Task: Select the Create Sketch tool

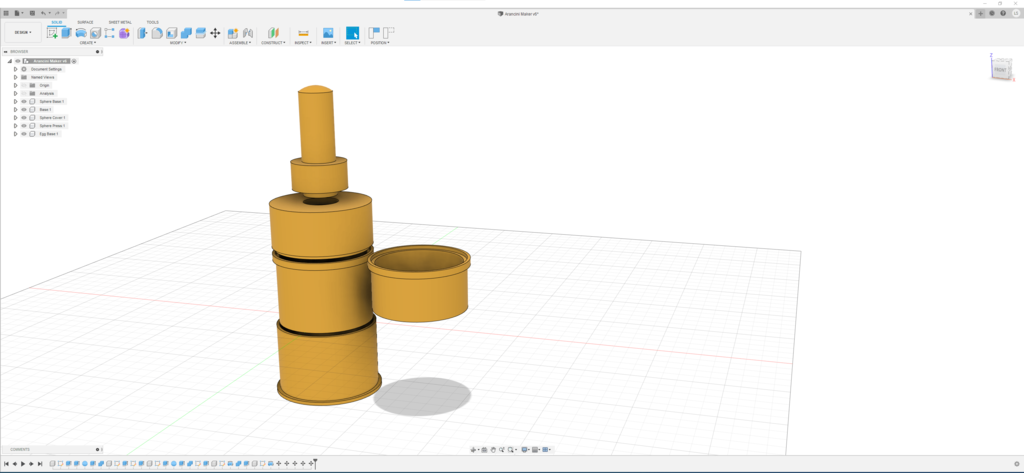Action: [x=52, y=33]
